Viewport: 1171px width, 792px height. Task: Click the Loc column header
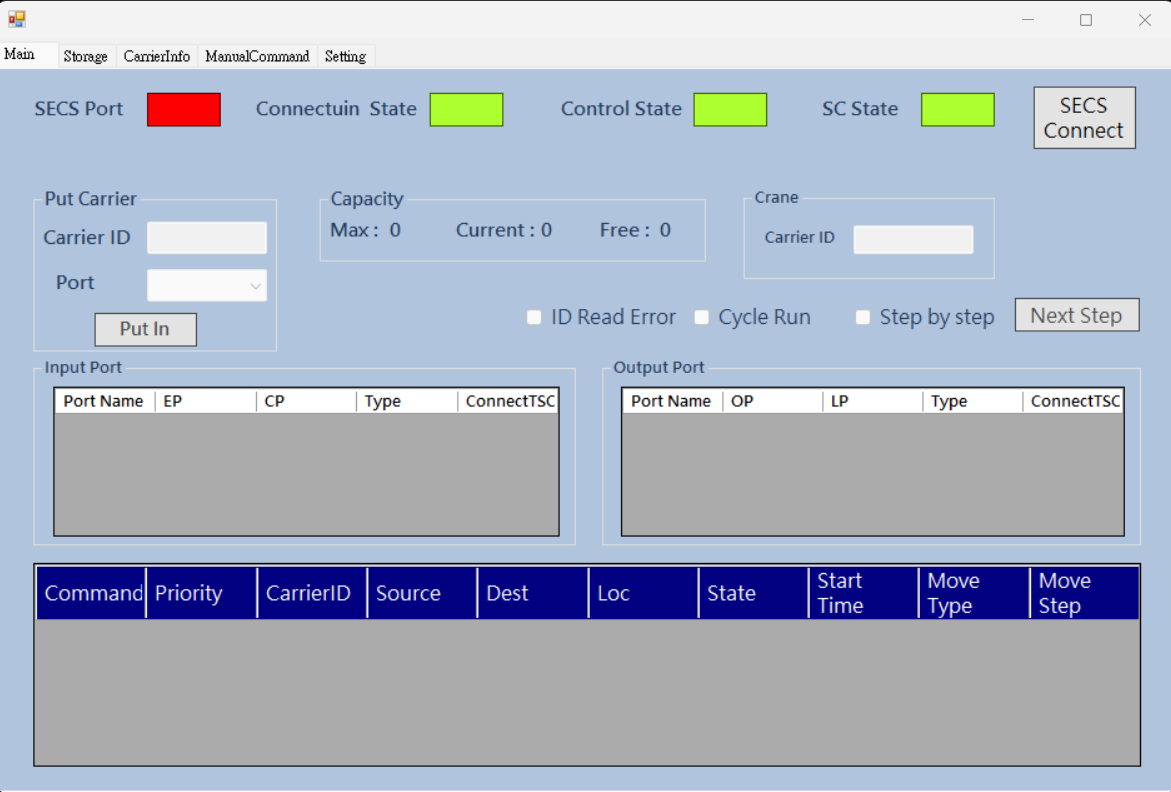[x=644, y=593]
